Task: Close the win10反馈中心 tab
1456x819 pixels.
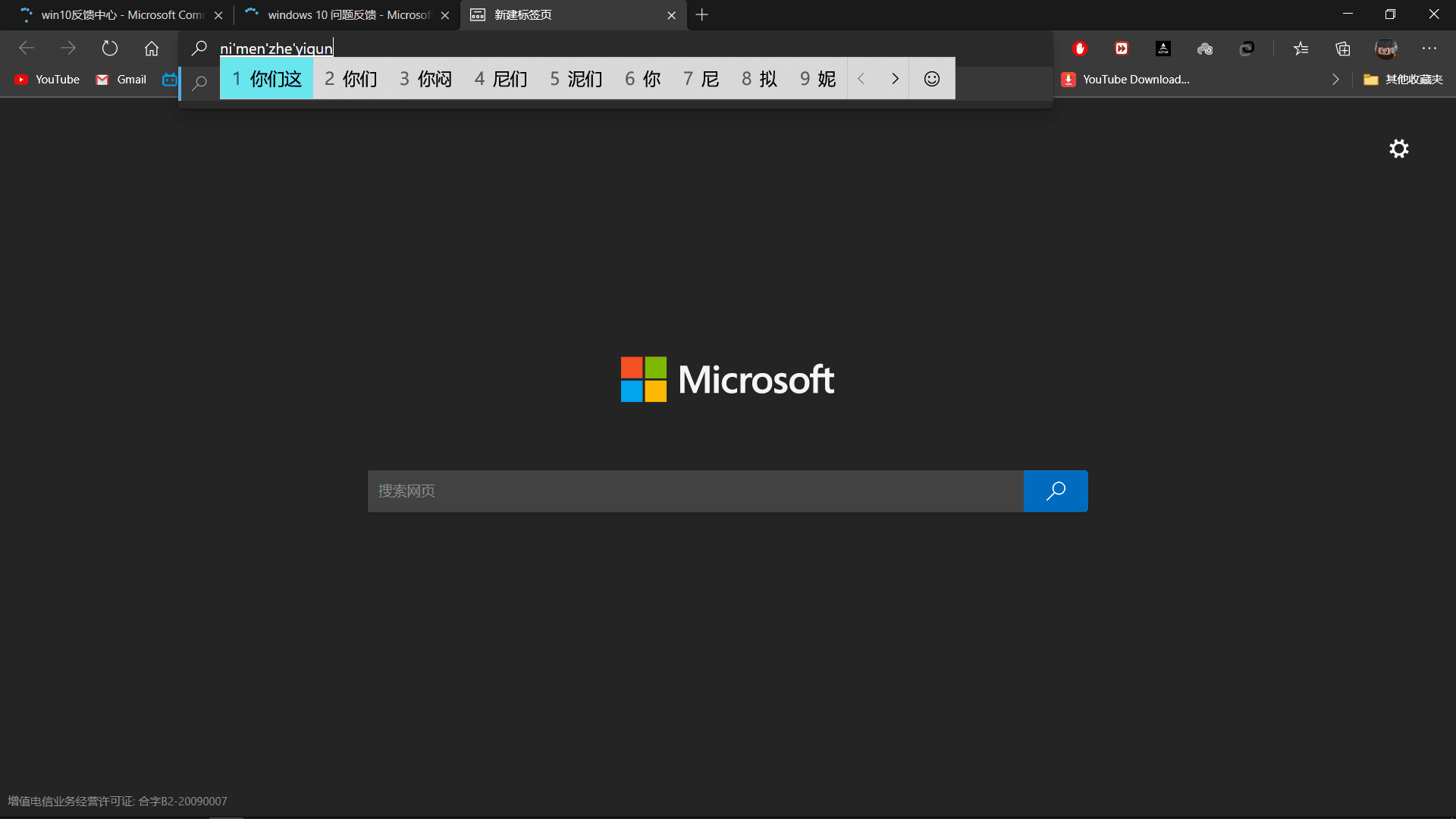Action: pos(218,15)
